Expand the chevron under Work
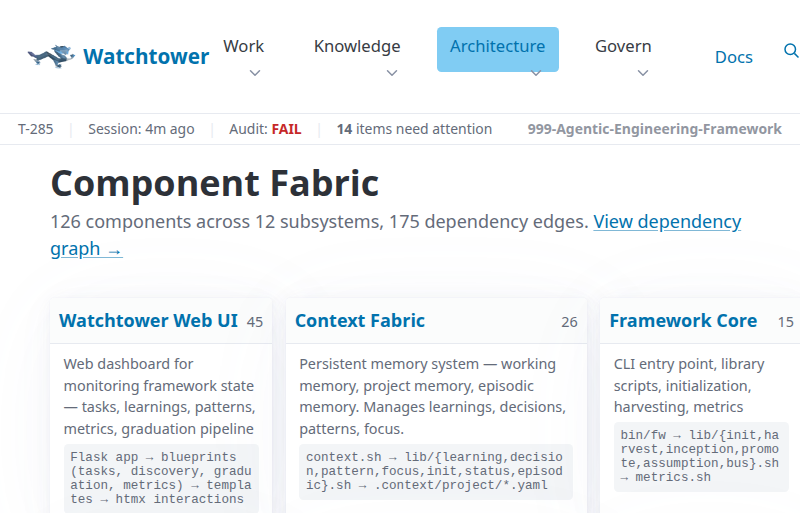Screen dimensions: 800x513 pos(255,73)
